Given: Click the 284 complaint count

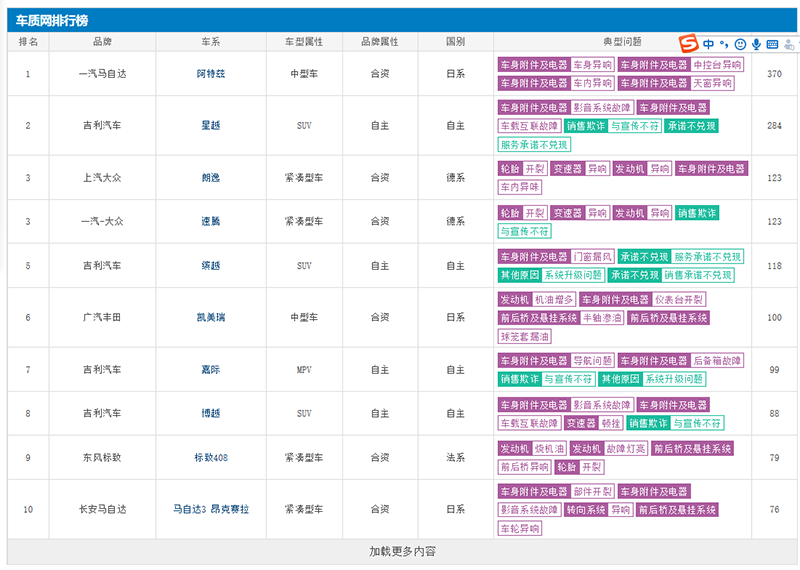Looking at the screenshot, I should coord(774,126).
